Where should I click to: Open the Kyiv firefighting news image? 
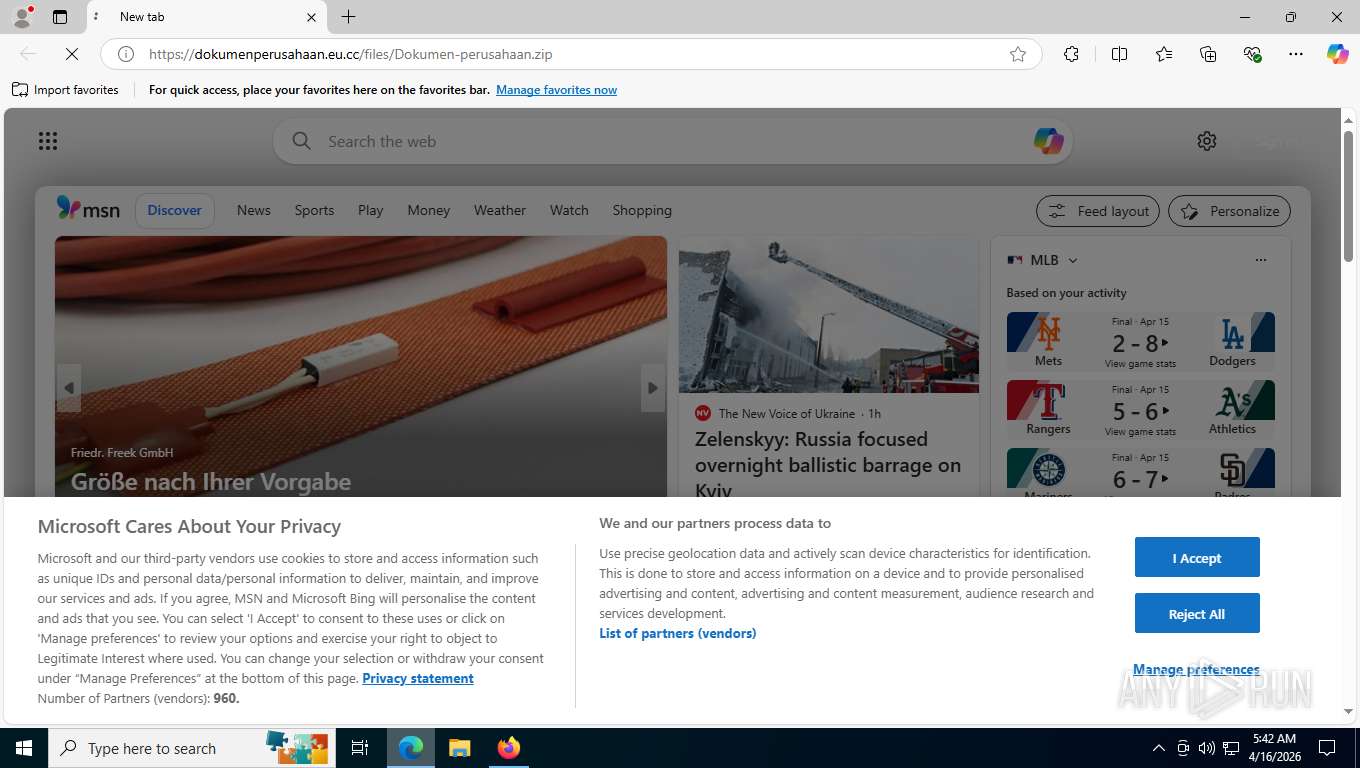click(829, 315)
